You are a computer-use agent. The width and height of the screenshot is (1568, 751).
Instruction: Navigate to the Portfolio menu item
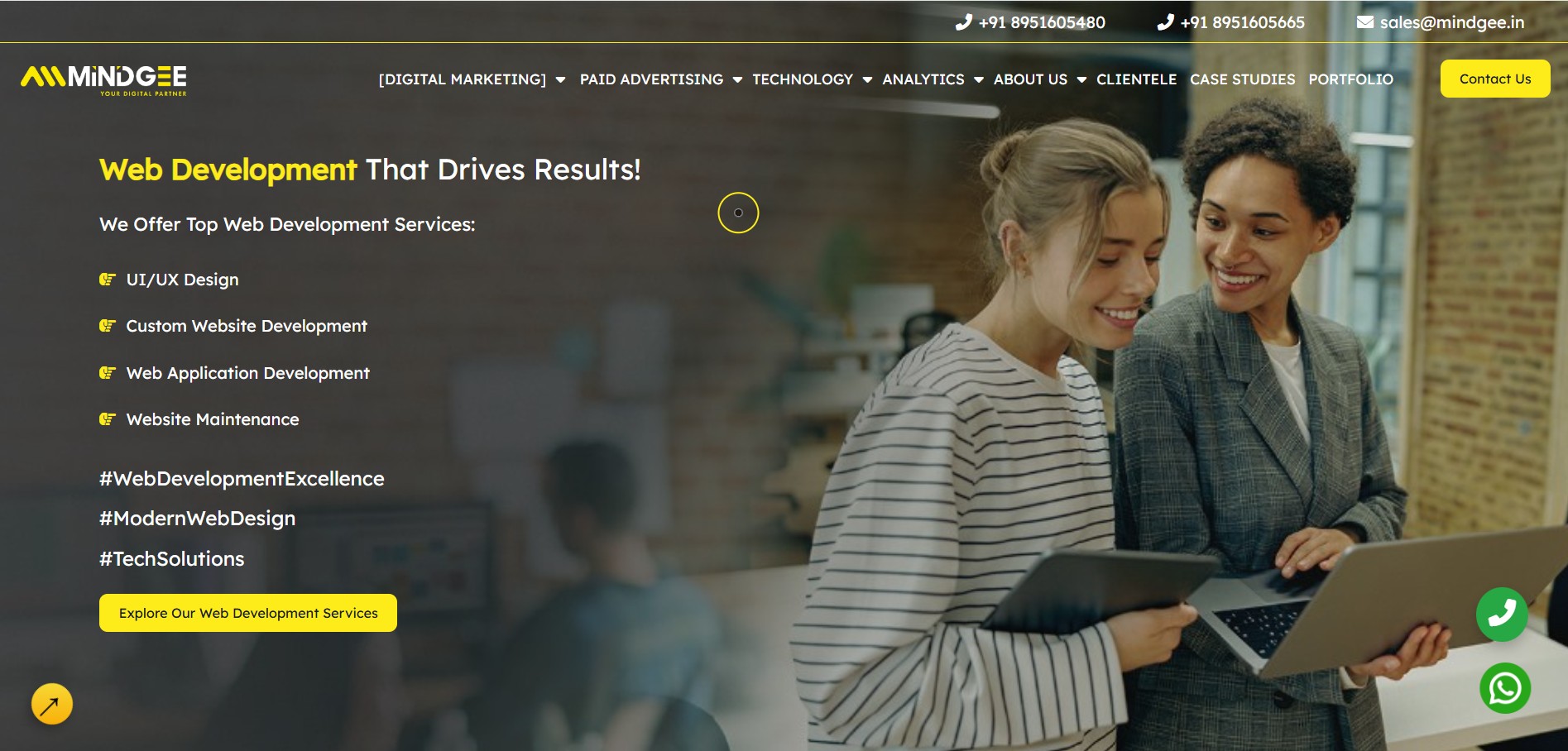tap(1350, 79)
